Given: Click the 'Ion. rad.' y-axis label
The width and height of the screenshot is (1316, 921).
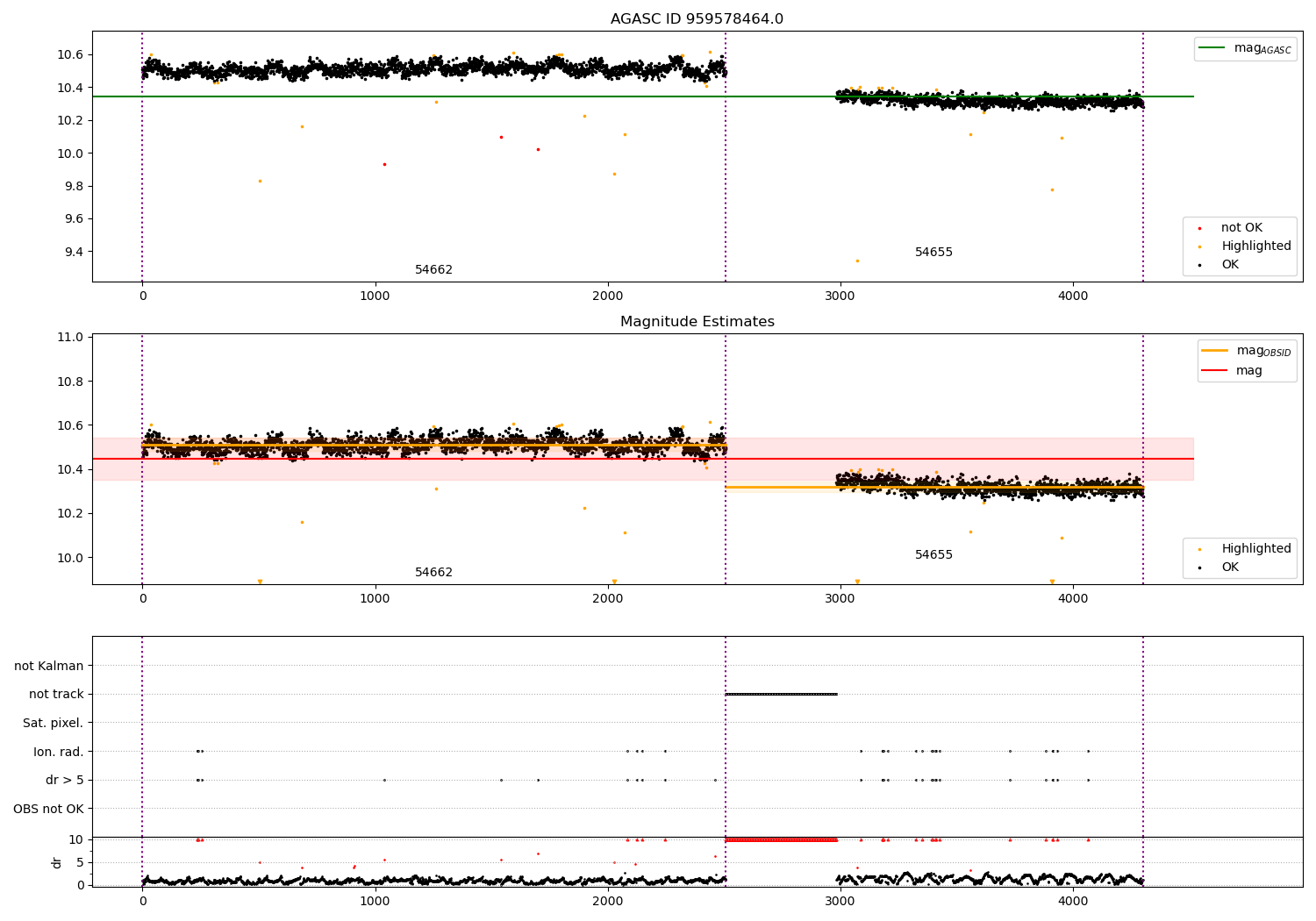Looking at the screenshot, I should point(59,752).
